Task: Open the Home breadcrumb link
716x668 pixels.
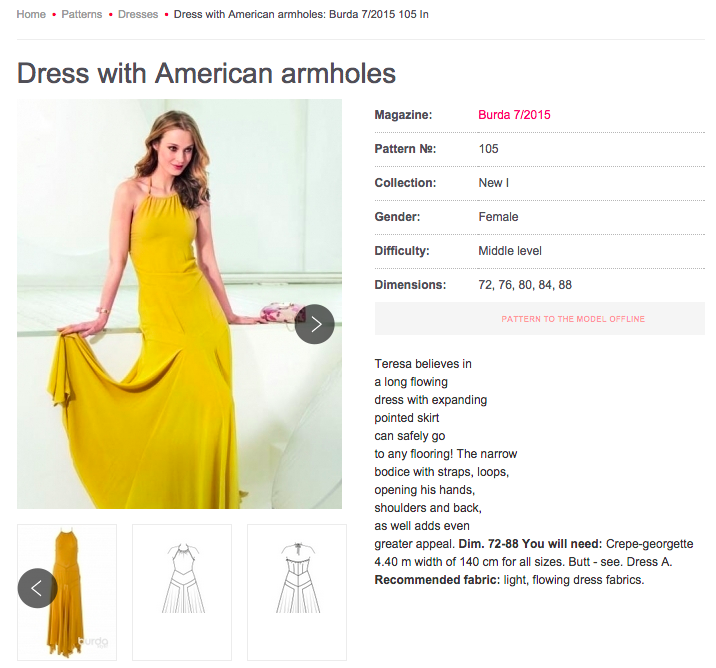Action: (x=31, y=15)
